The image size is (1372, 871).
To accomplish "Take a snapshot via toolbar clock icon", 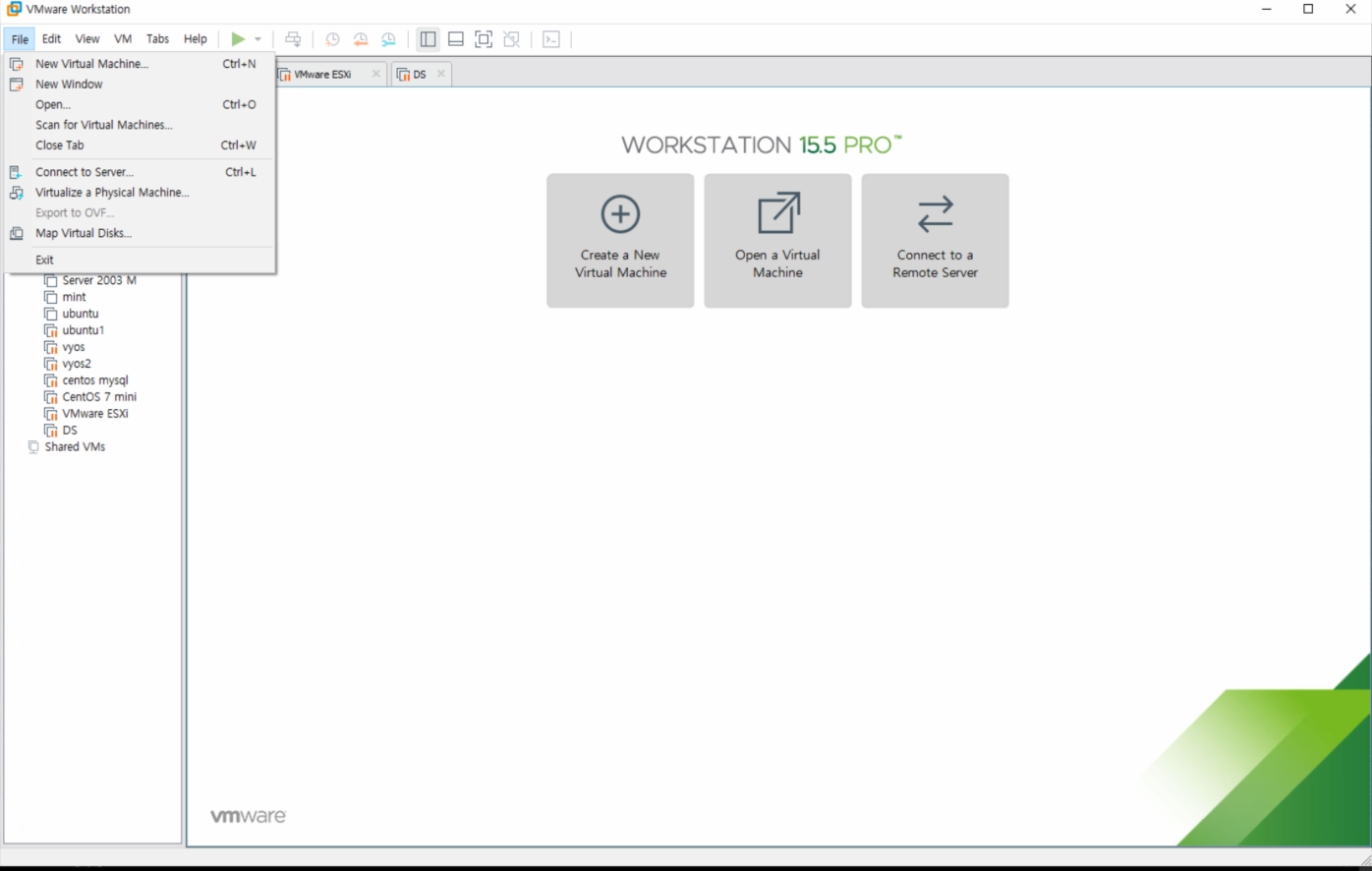I will click(332, 39).
